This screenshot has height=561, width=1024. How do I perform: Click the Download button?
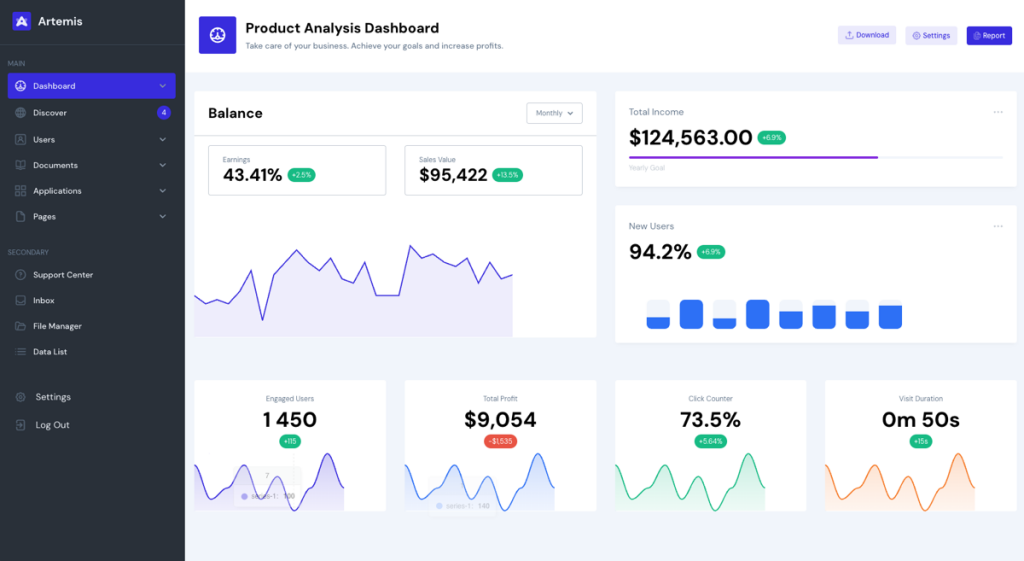[866, 35]
